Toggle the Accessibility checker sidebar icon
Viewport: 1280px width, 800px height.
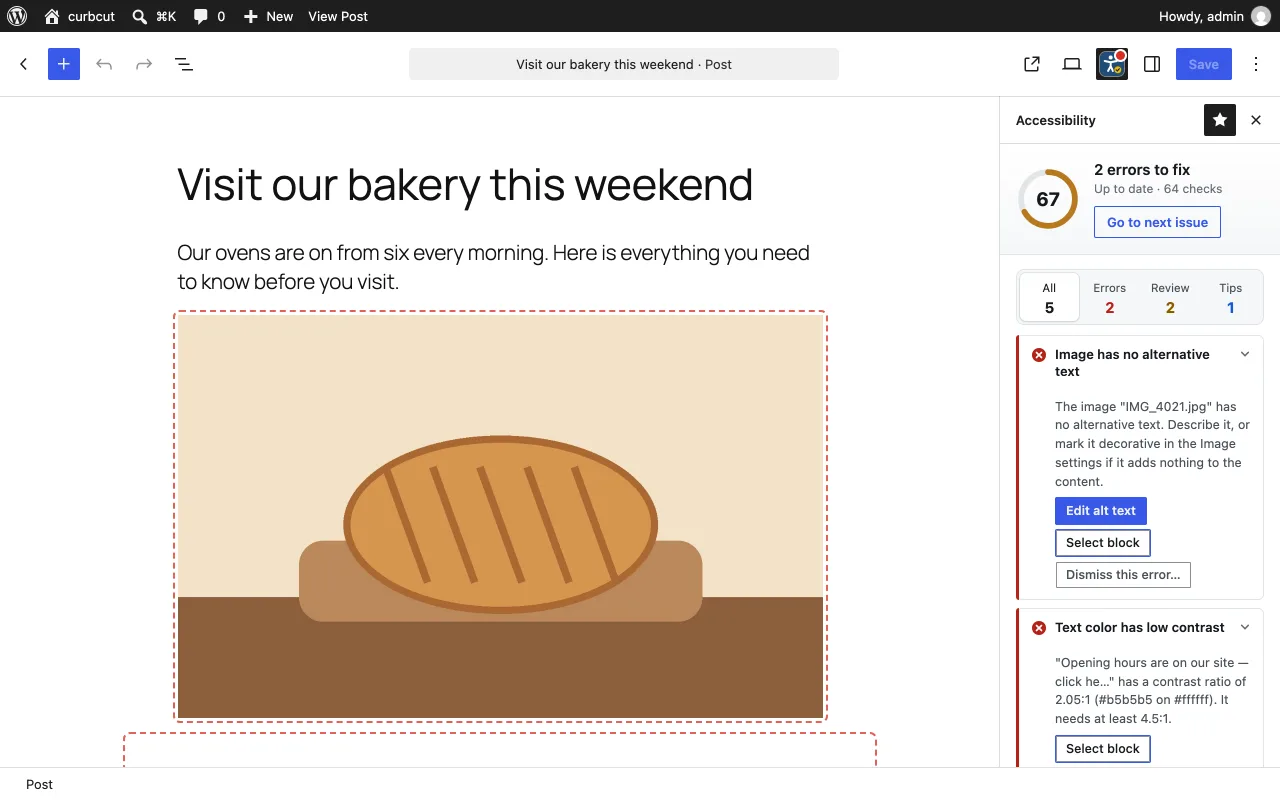click(x=1112, y=64)
